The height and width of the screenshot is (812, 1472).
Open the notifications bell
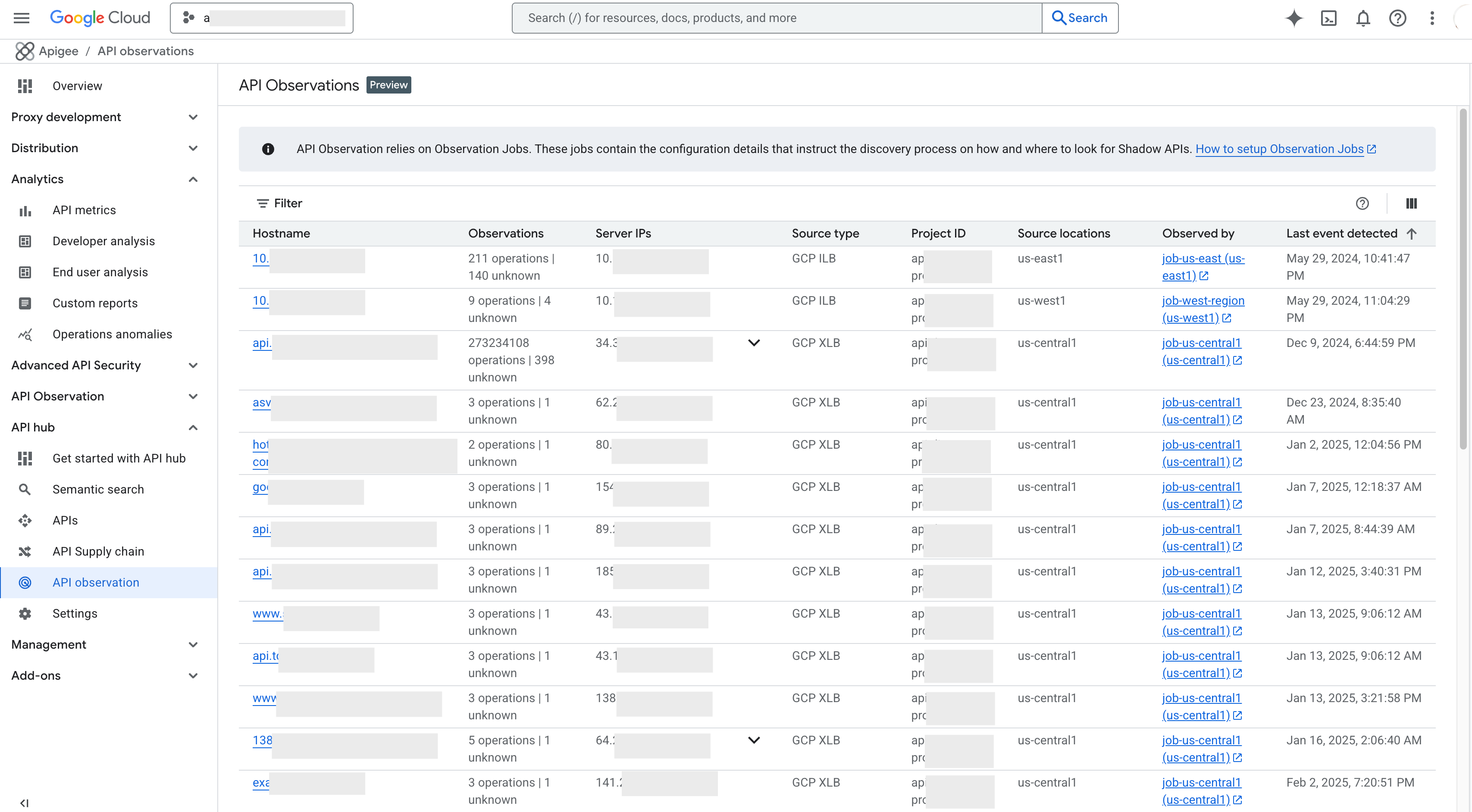click(1363, 18)
